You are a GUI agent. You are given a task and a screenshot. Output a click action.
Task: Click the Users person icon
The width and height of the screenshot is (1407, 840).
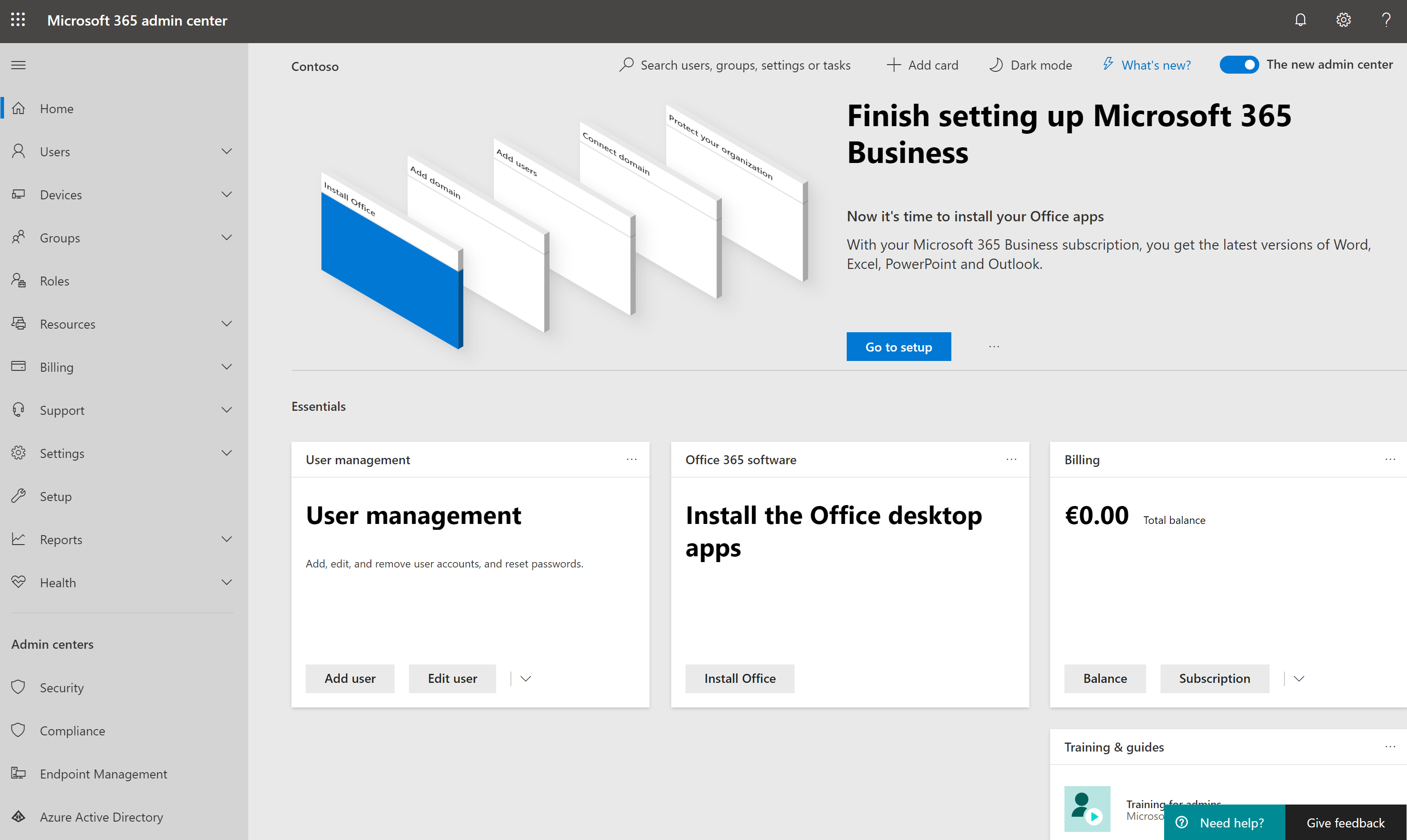click(x=18, y=150)
